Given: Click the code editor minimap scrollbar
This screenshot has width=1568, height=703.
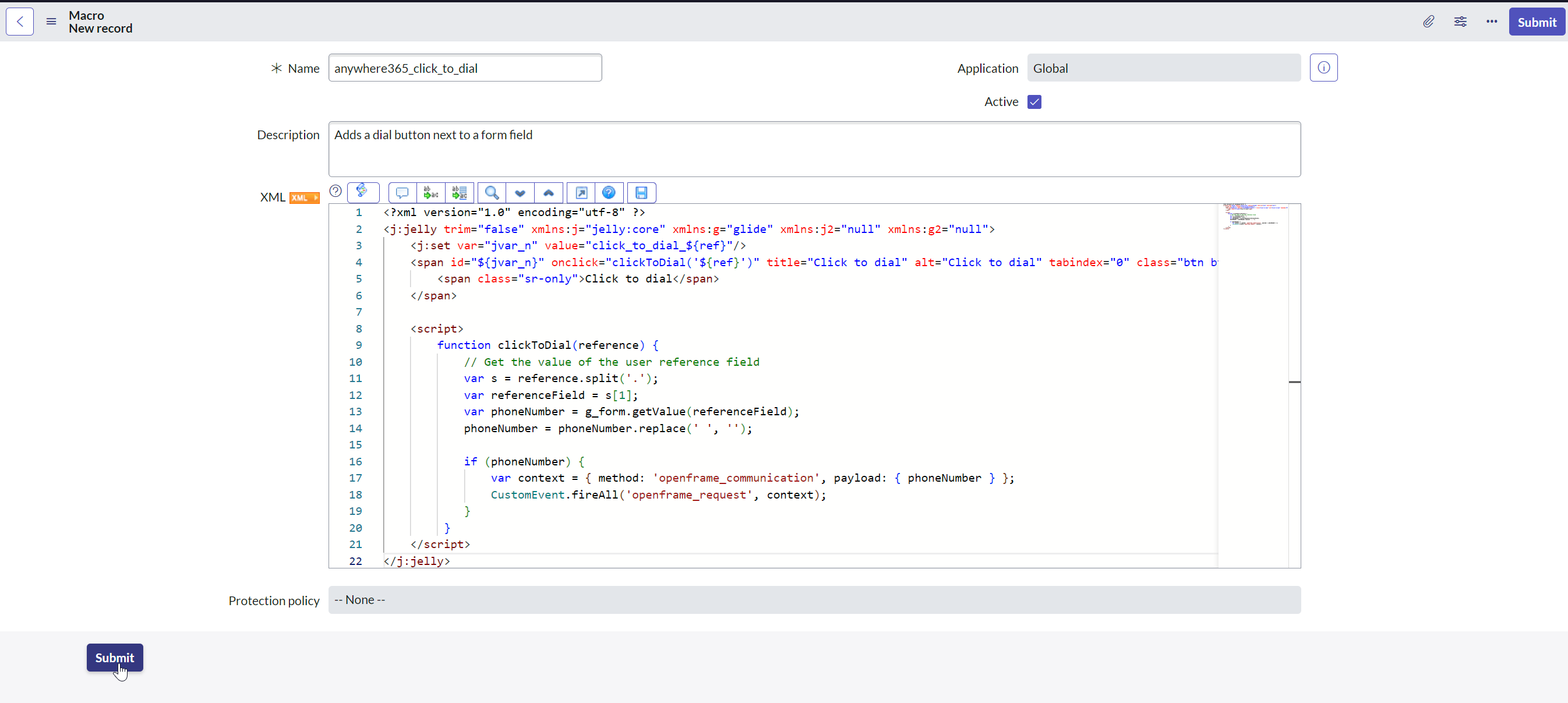Looking at the screenshot, I should point(1295,382).
